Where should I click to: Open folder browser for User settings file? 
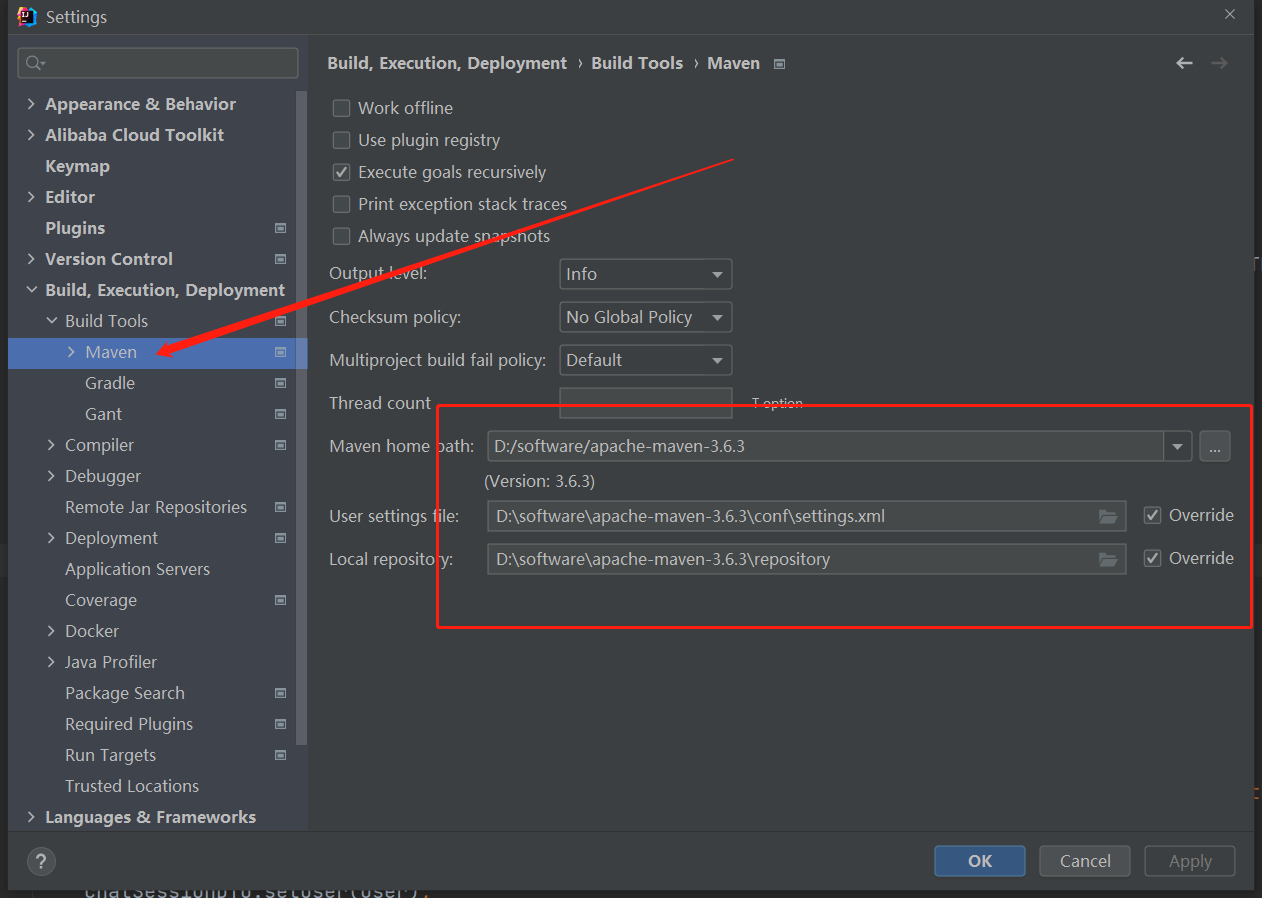coord(1108,516)
